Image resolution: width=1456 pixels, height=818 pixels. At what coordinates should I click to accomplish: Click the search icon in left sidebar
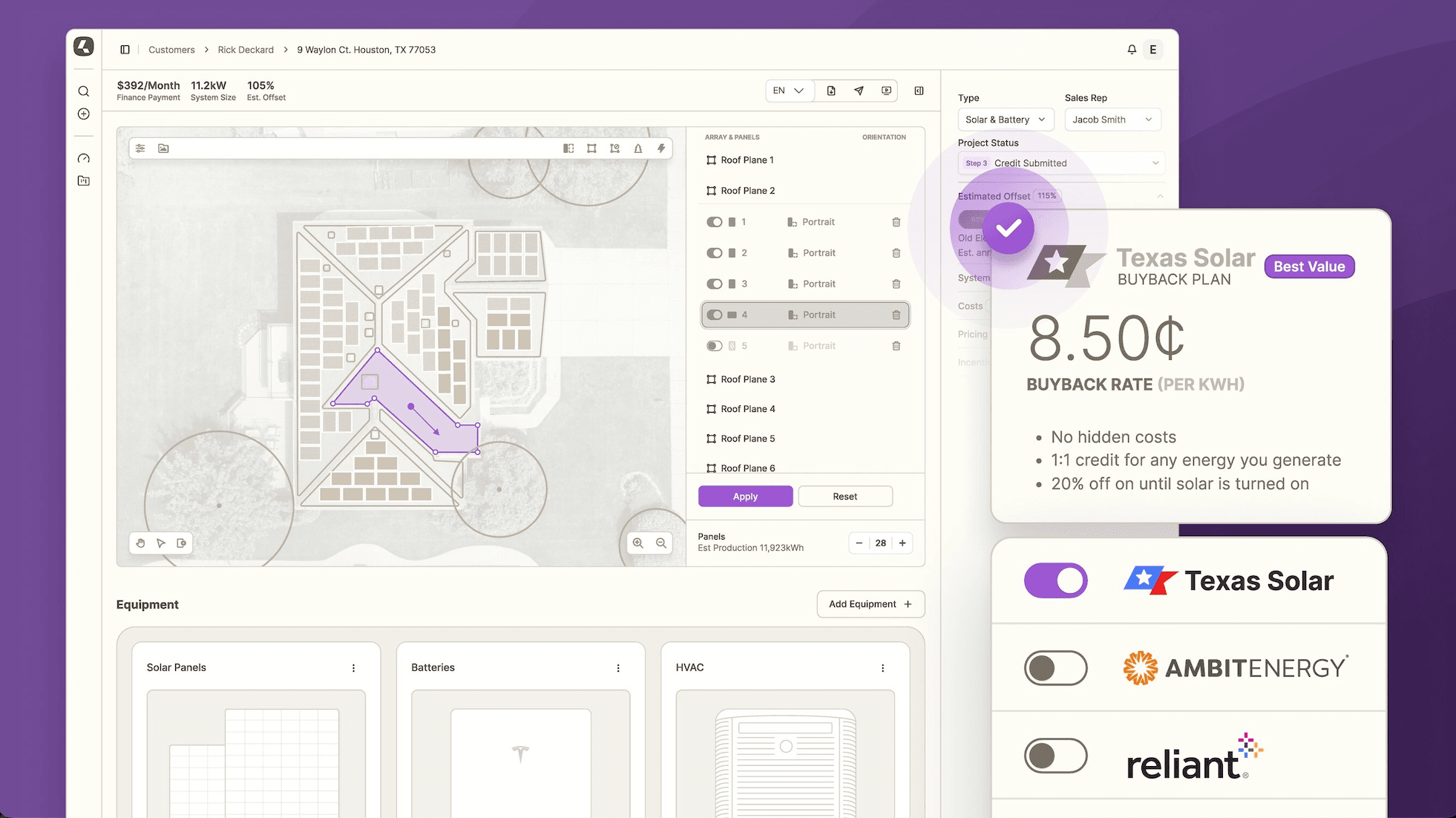84,91
